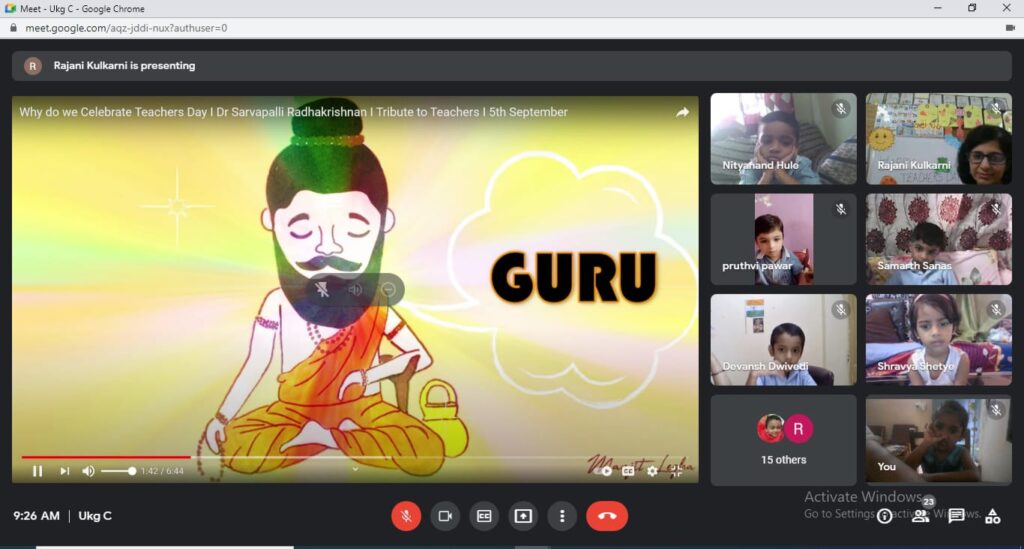Toggle the camera on or off
The height and width of the screenshot is (549, 1024).
click(x=445, y=516)
